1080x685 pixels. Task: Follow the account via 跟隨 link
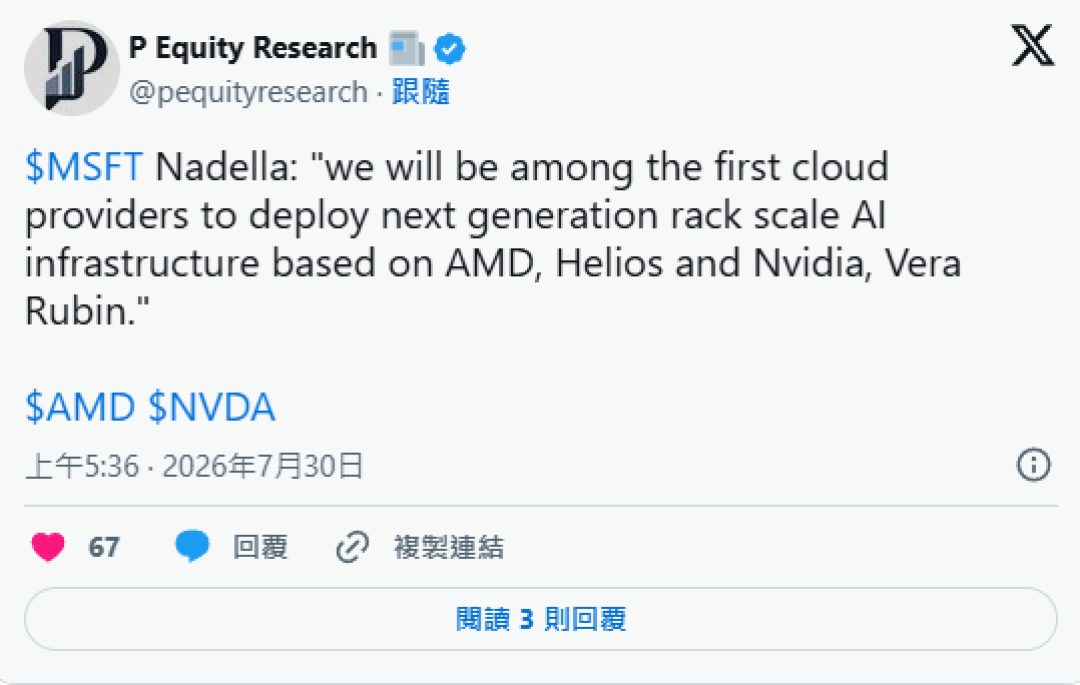(x=421, y=92)
